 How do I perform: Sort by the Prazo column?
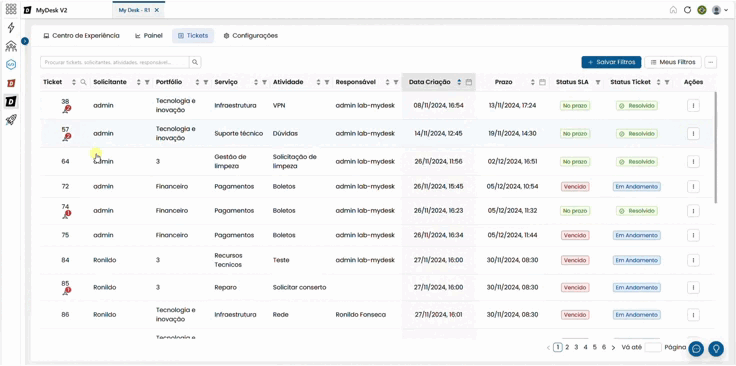[533, 82]
